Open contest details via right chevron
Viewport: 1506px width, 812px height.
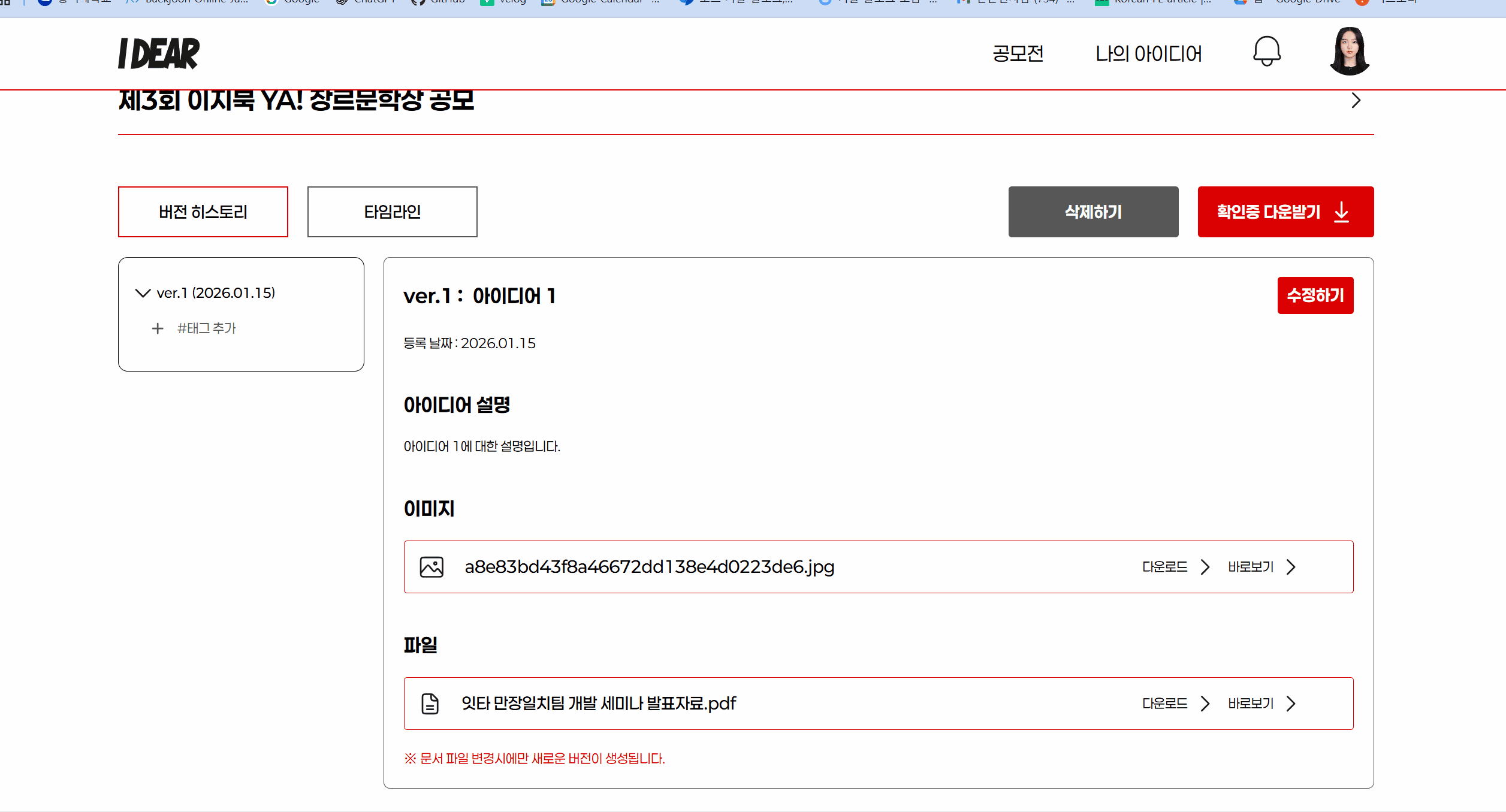(x=1356, y=101)
